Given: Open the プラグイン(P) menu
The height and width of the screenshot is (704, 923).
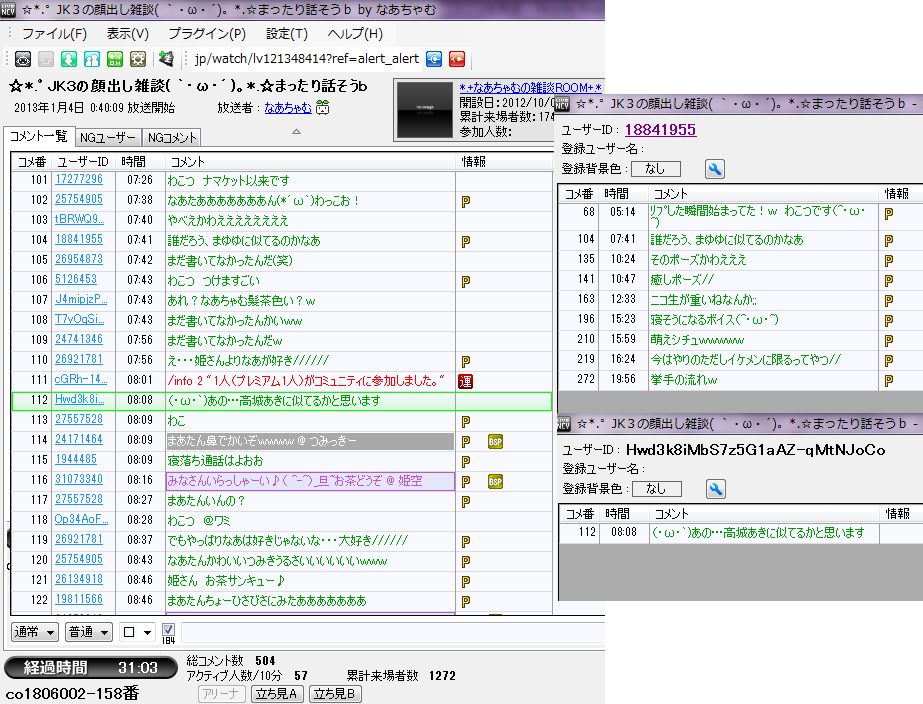Looking at the screenshot, I should [207, 34].
